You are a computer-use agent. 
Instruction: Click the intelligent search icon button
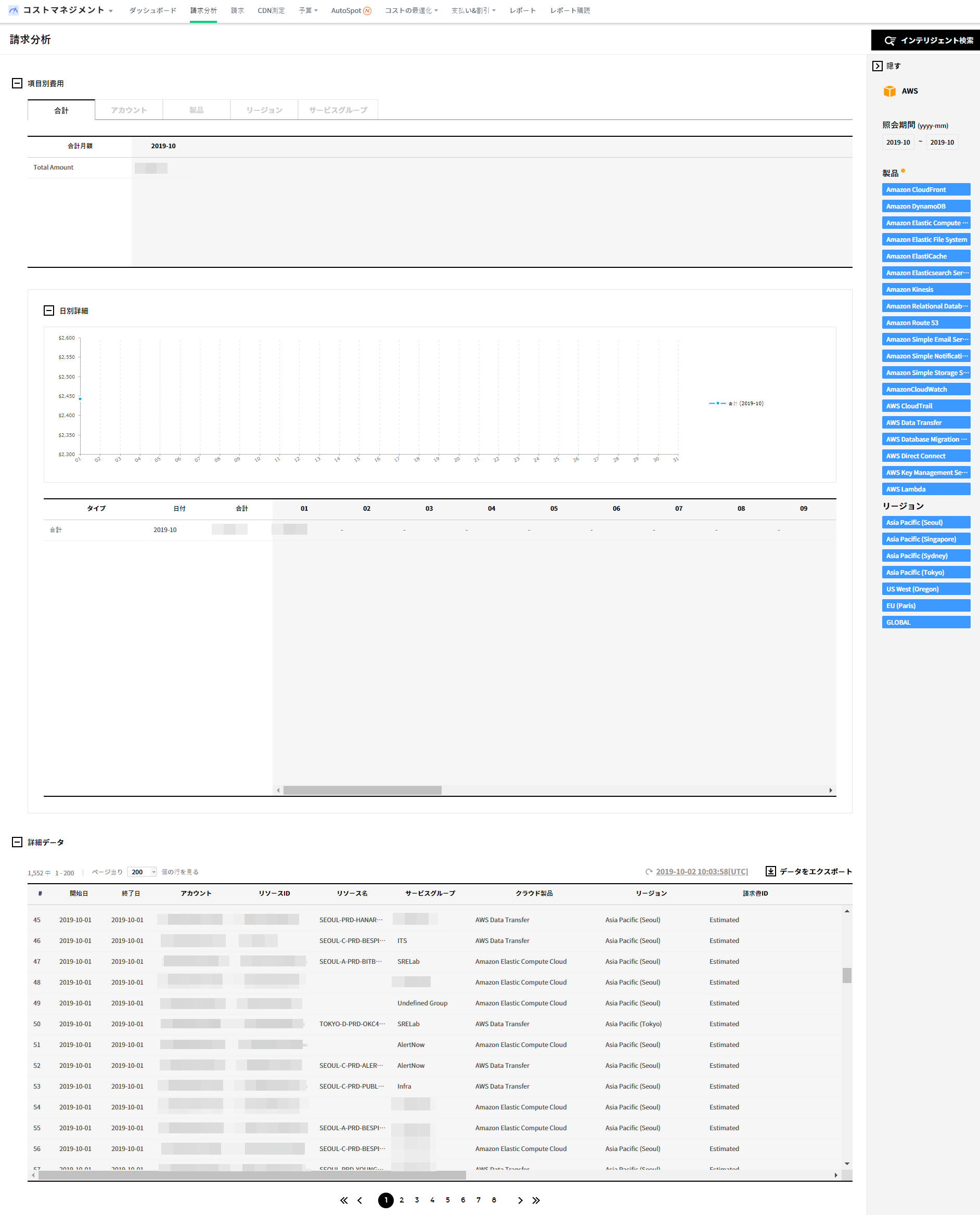889,41
